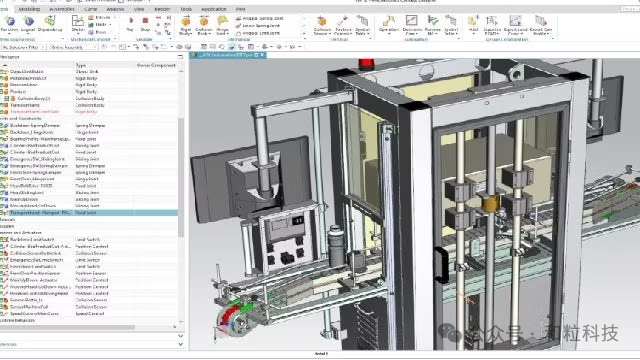Select the Rigid Body tool
The height and width of the screenshot is (360, 640).
(186, 25)
